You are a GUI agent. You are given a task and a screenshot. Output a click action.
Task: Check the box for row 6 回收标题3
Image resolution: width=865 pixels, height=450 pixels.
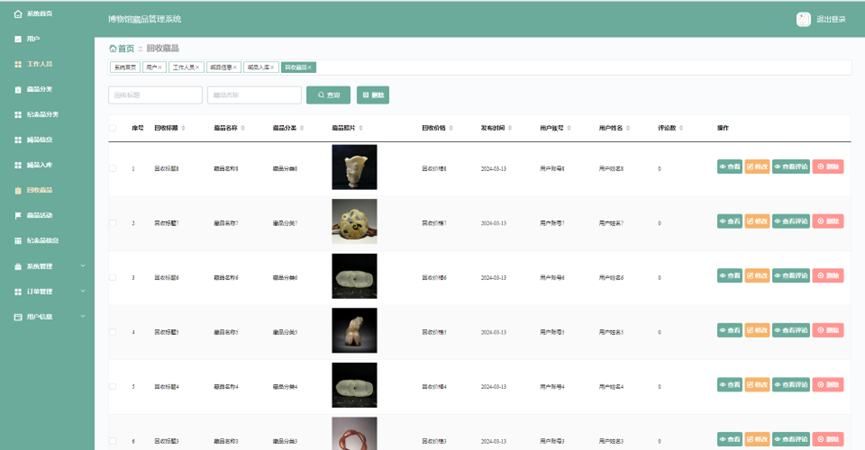(x=113, y=441)
